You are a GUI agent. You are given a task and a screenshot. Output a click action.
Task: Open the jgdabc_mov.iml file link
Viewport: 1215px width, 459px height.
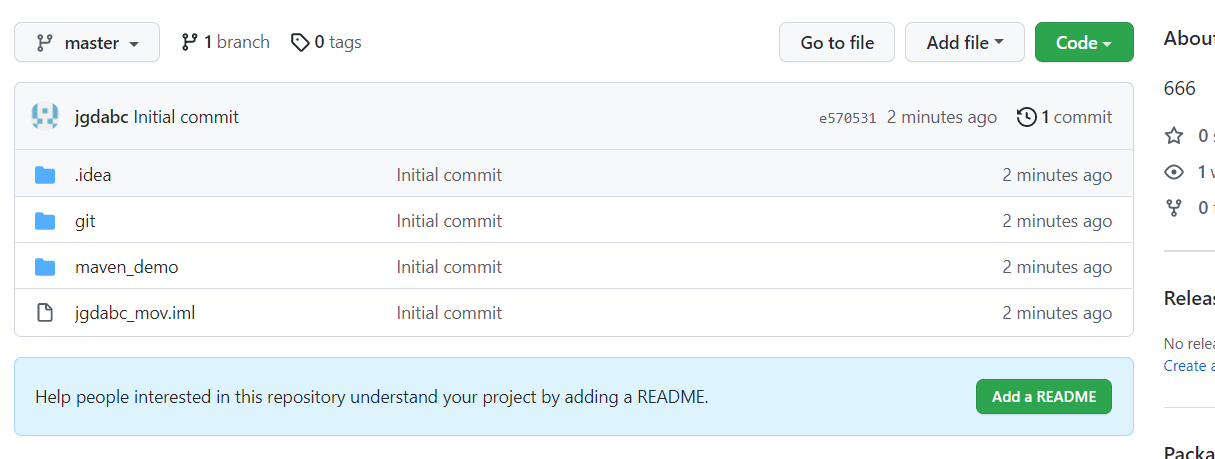coord(135,313)
